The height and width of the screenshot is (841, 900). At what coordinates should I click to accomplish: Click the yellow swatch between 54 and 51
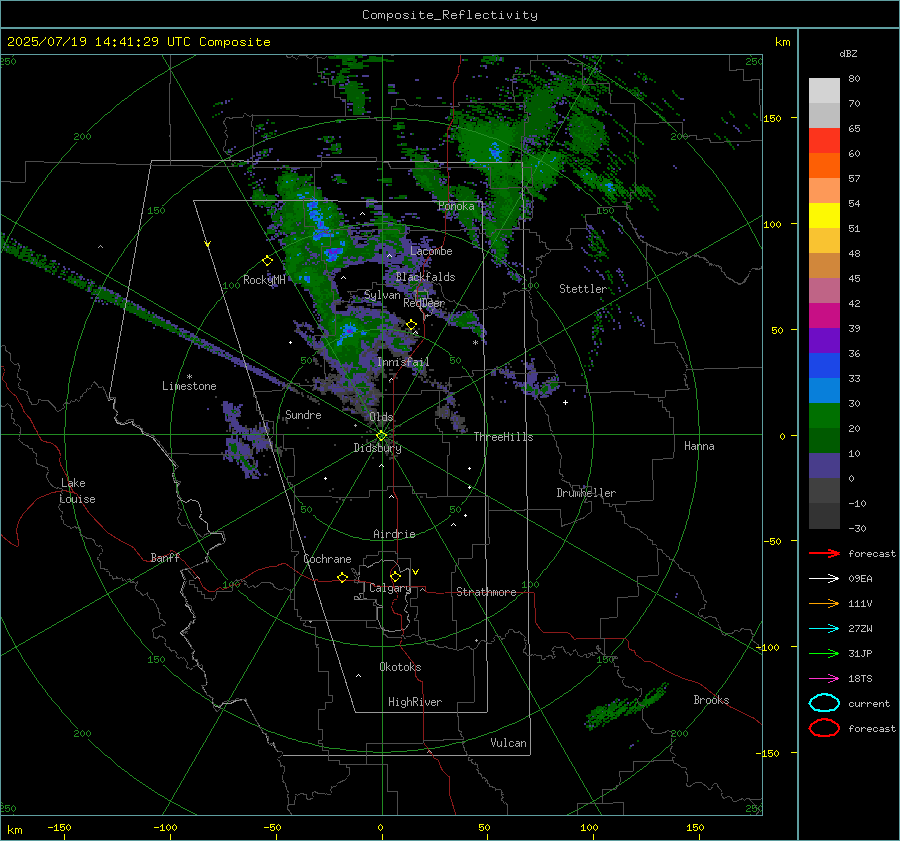tap(824, 215)
